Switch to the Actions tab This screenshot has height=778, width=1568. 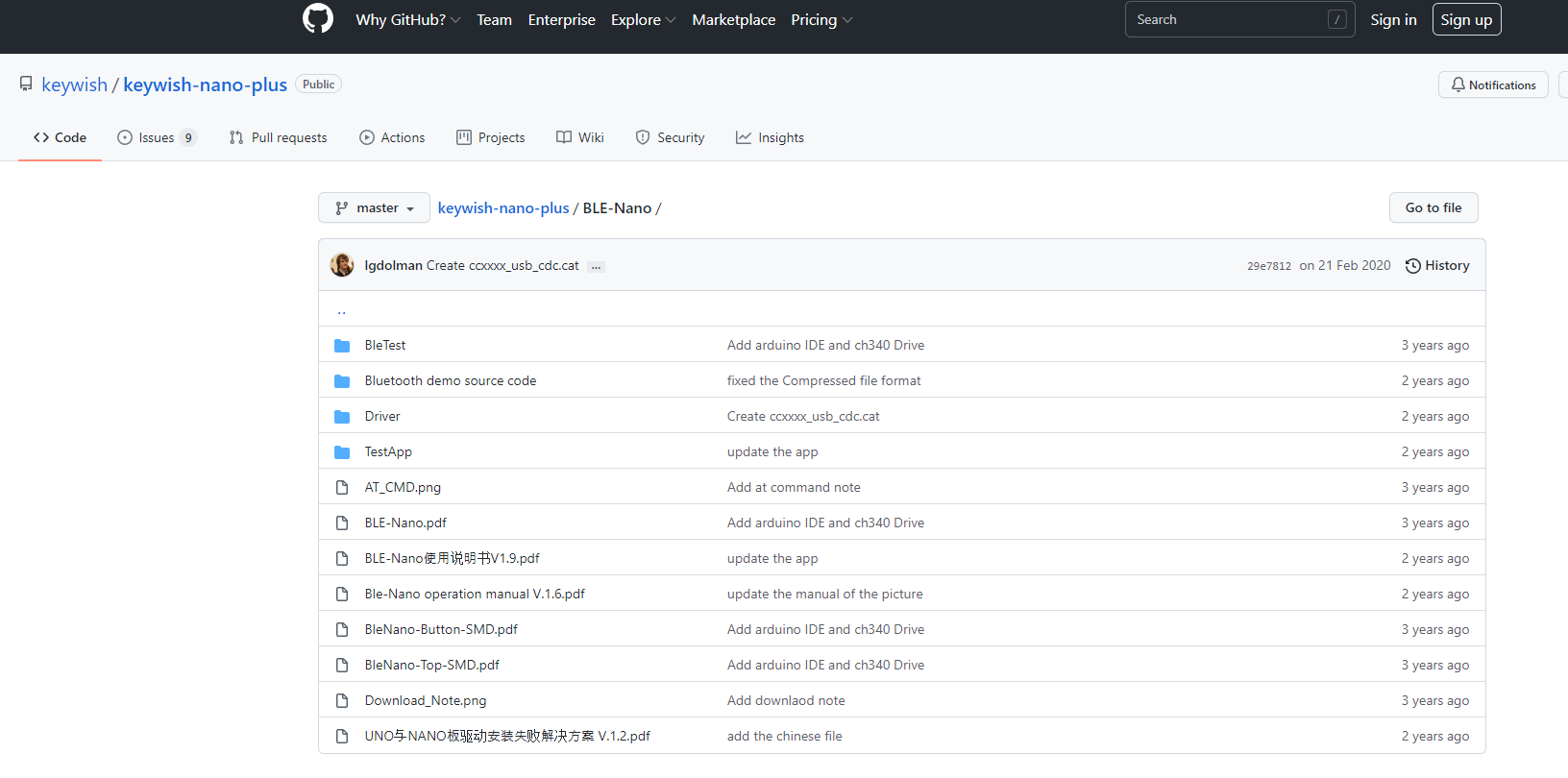(x=392, y=137)
